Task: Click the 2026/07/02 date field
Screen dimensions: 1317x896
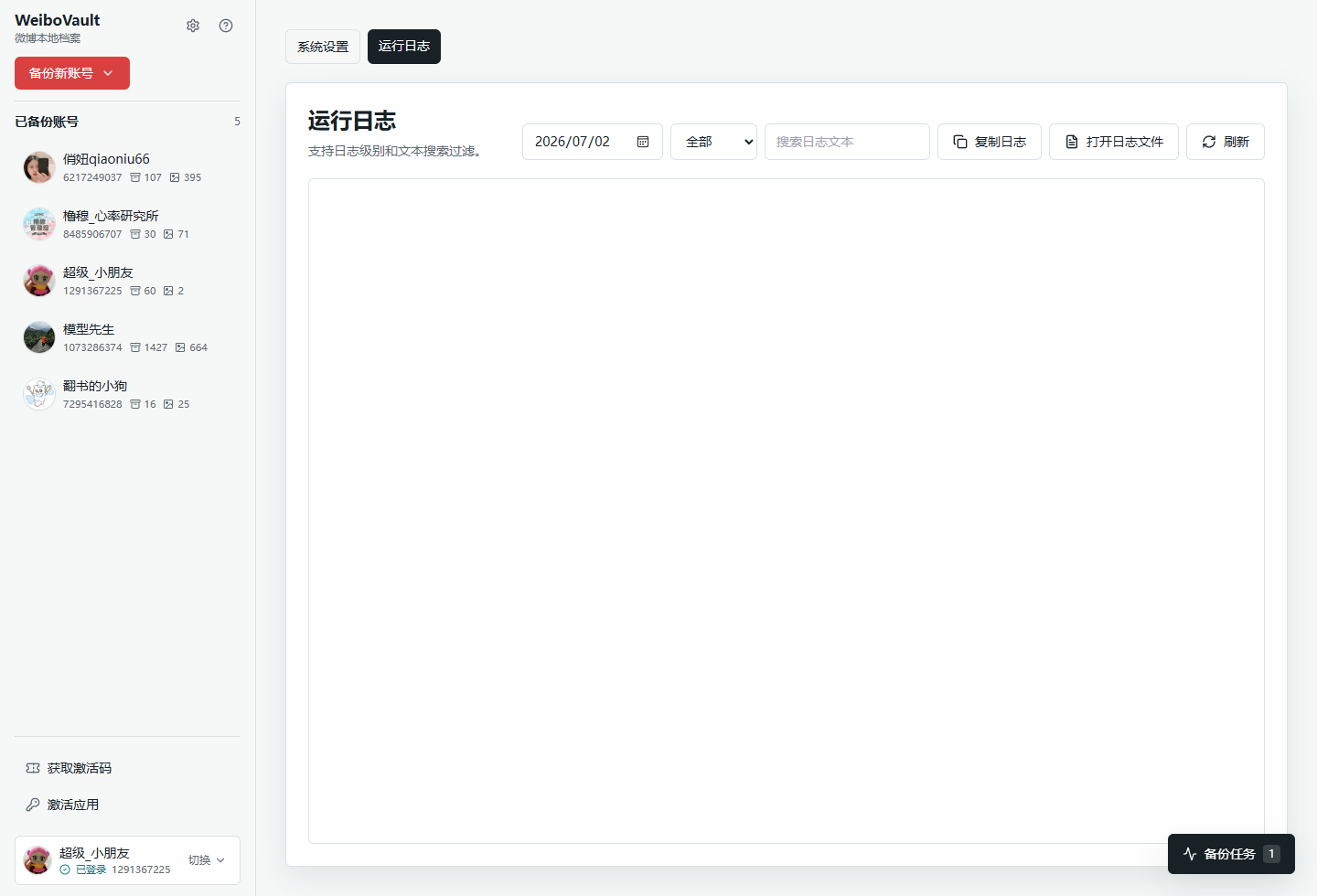Action: [593, 142]
